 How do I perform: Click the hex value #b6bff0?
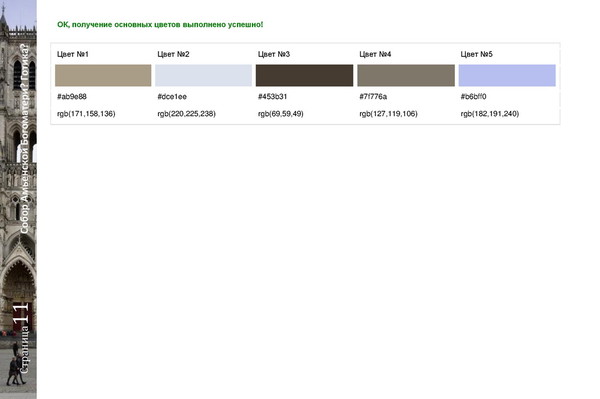click(x=473, y=96)
